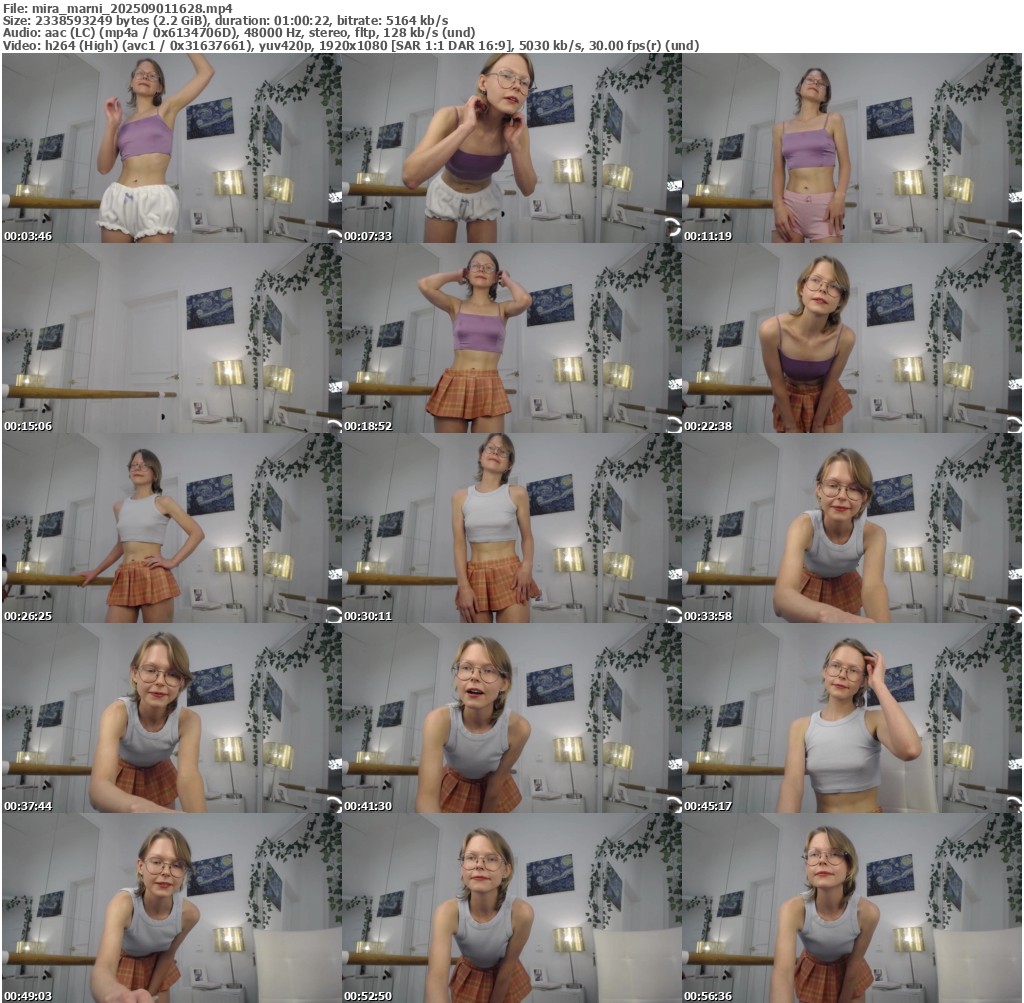This screenshot has height=1003, width=1024.
Task: Select the thumbnail timestamped 00:11:19
Action: pyautogui.click(x=852, y=148)
